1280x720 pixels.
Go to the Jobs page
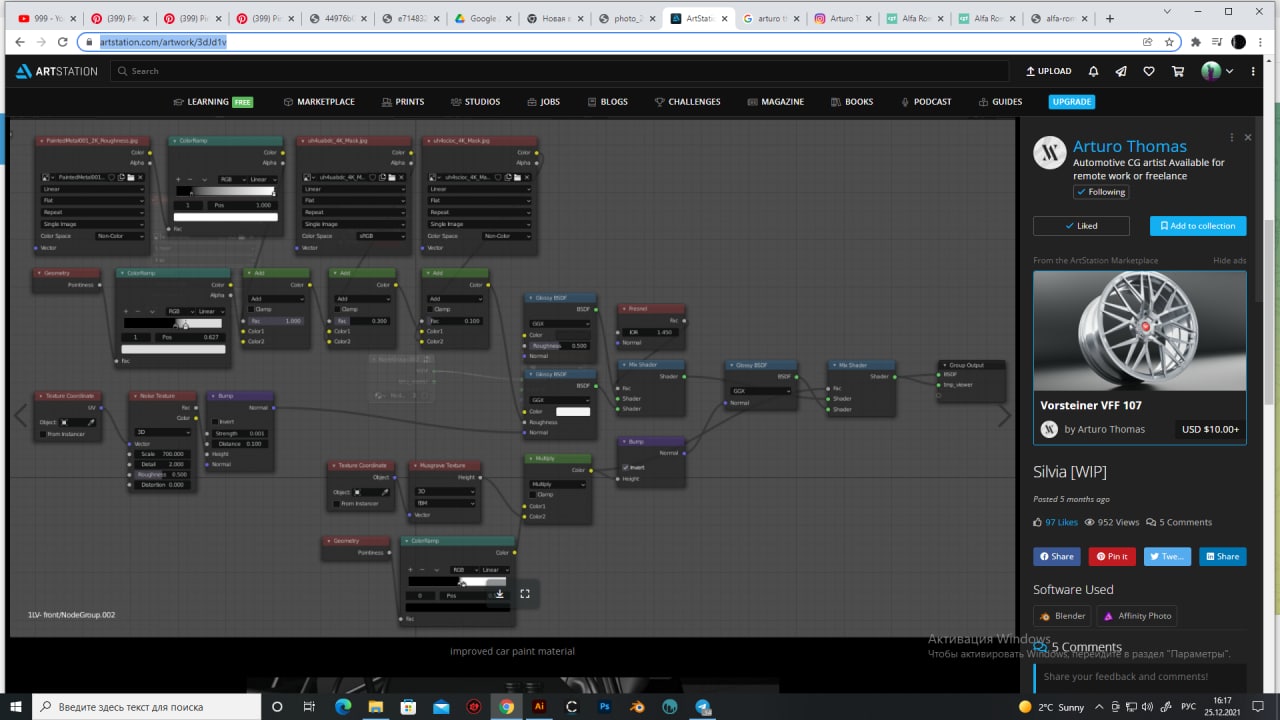coord(544,102)
